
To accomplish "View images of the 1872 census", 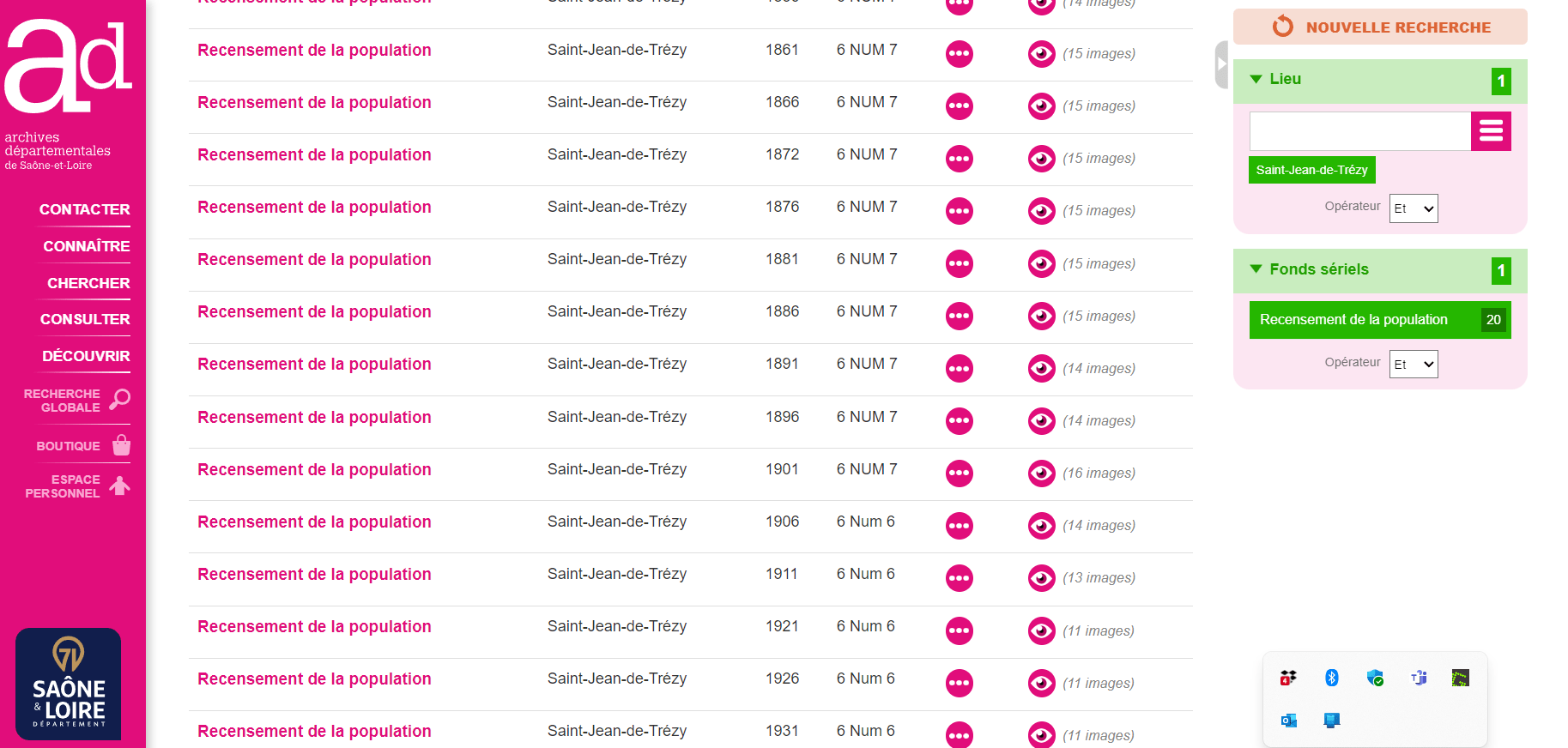I will coord(1041,159).
